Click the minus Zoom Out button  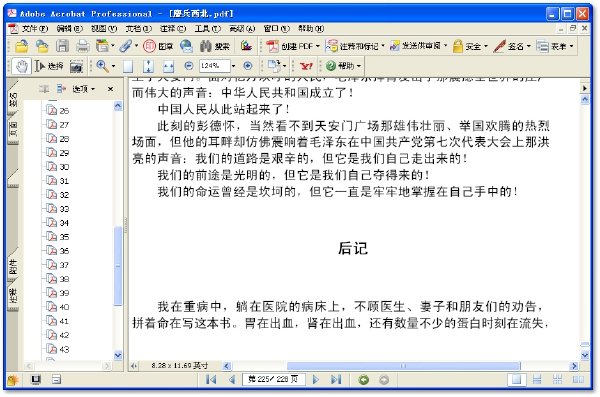tap(188, 66)
